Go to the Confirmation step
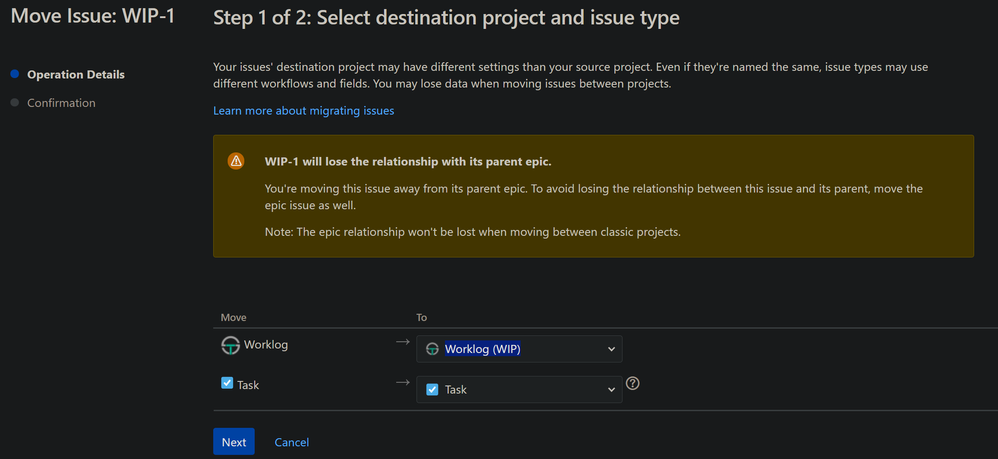Viewport: 998px width, 459px height. pos(61,103)
